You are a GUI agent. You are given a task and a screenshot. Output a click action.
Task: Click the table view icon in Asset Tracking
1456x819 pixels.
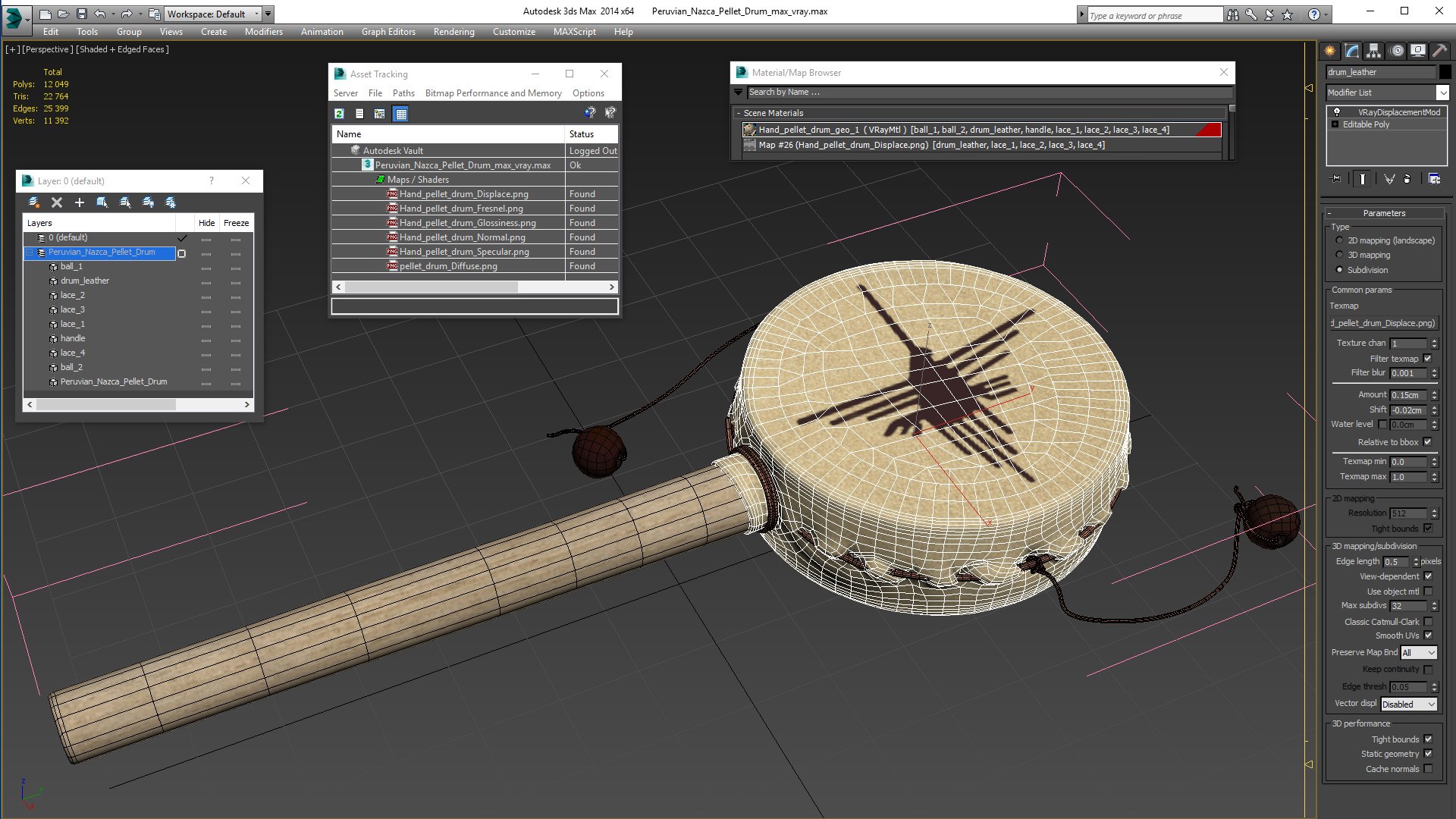click(x=401, y=114)
